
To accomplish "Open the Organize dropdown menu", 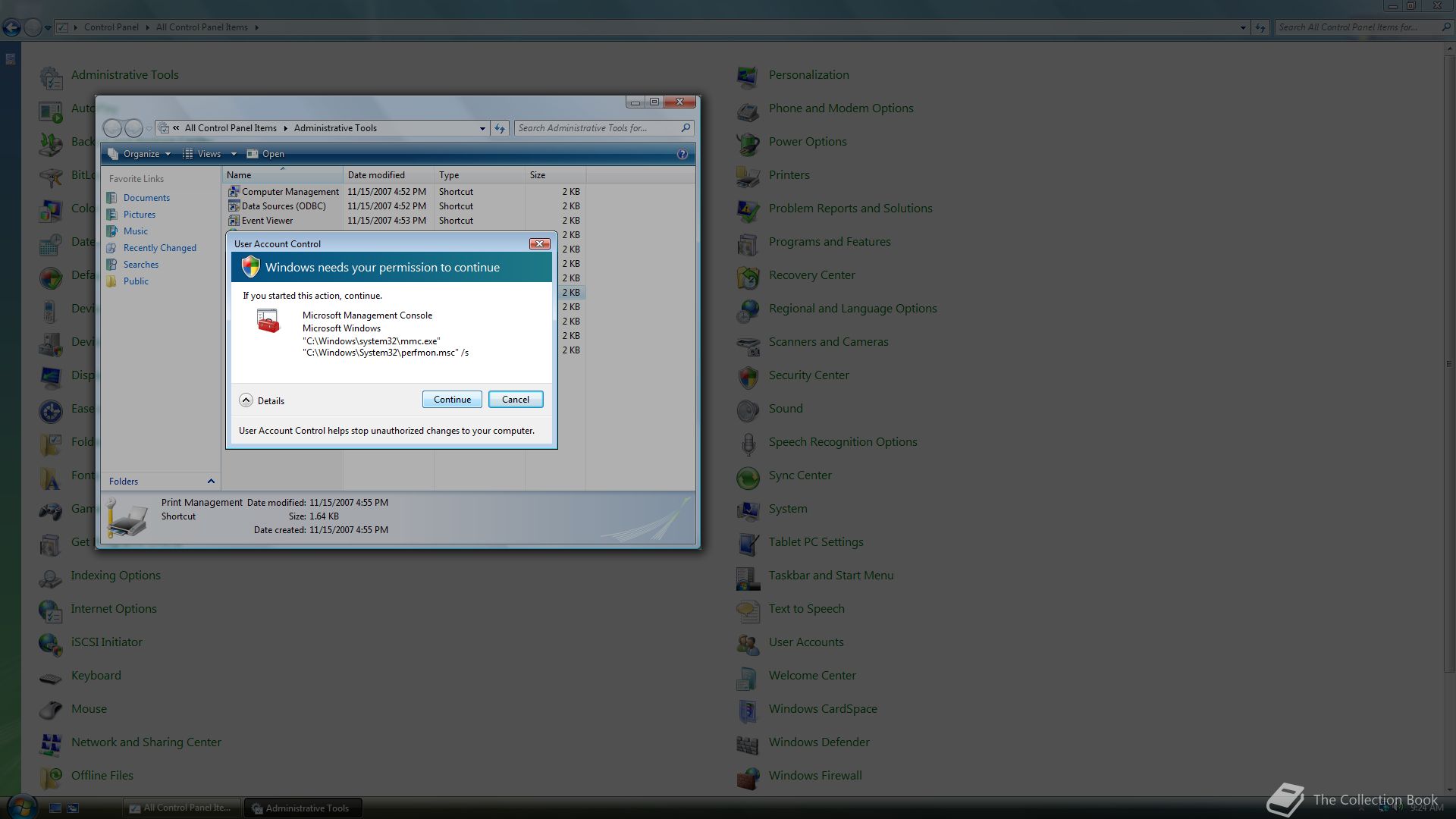I will (141, 154).
